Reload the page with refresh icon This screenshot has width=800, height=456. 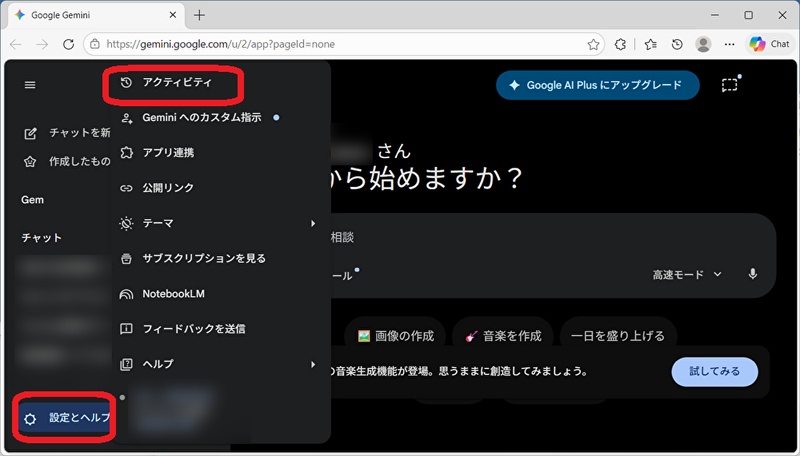[68, 44]
